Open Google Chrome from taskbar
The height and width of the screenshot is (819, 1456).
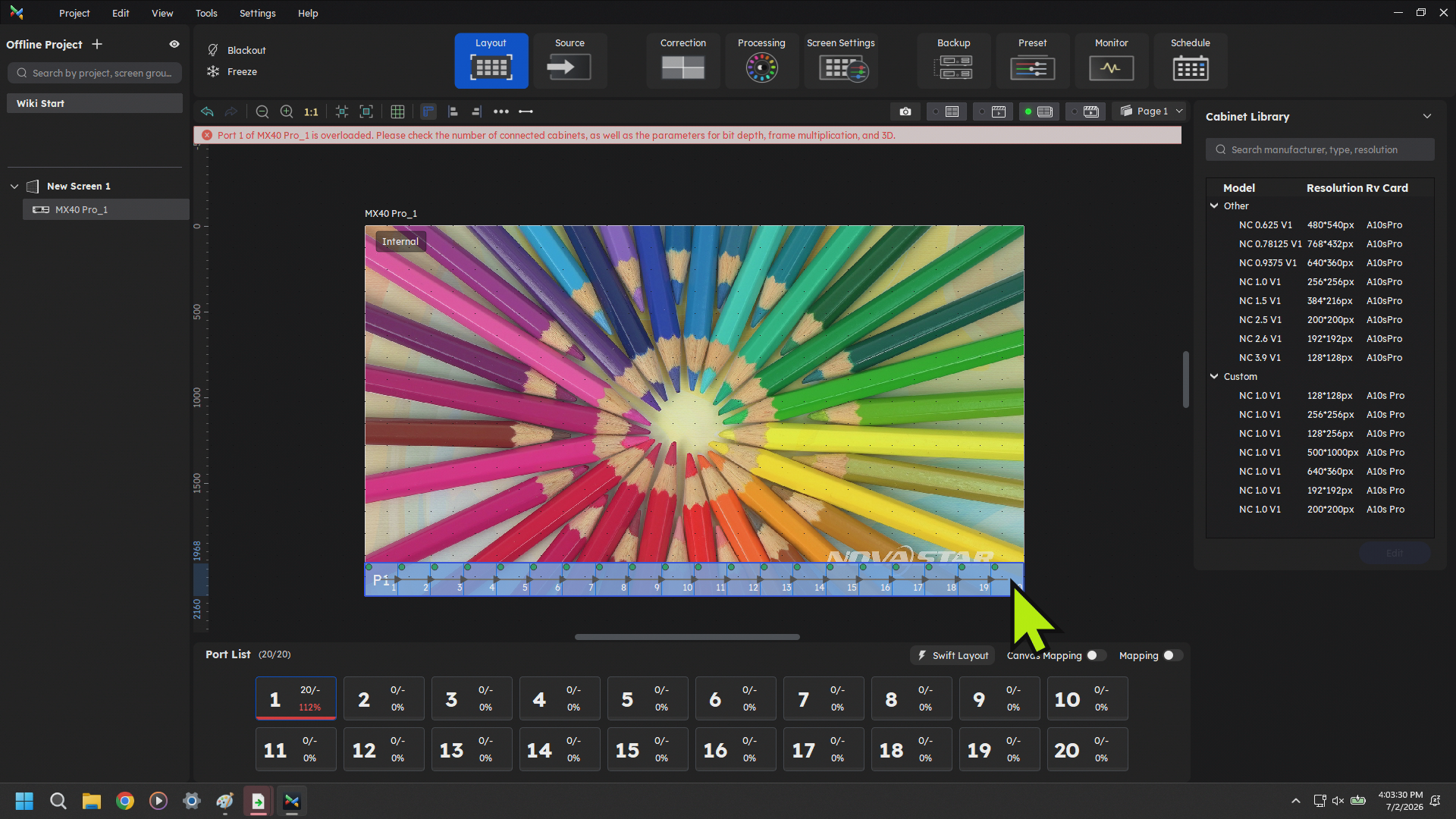[x=125, y=801]
